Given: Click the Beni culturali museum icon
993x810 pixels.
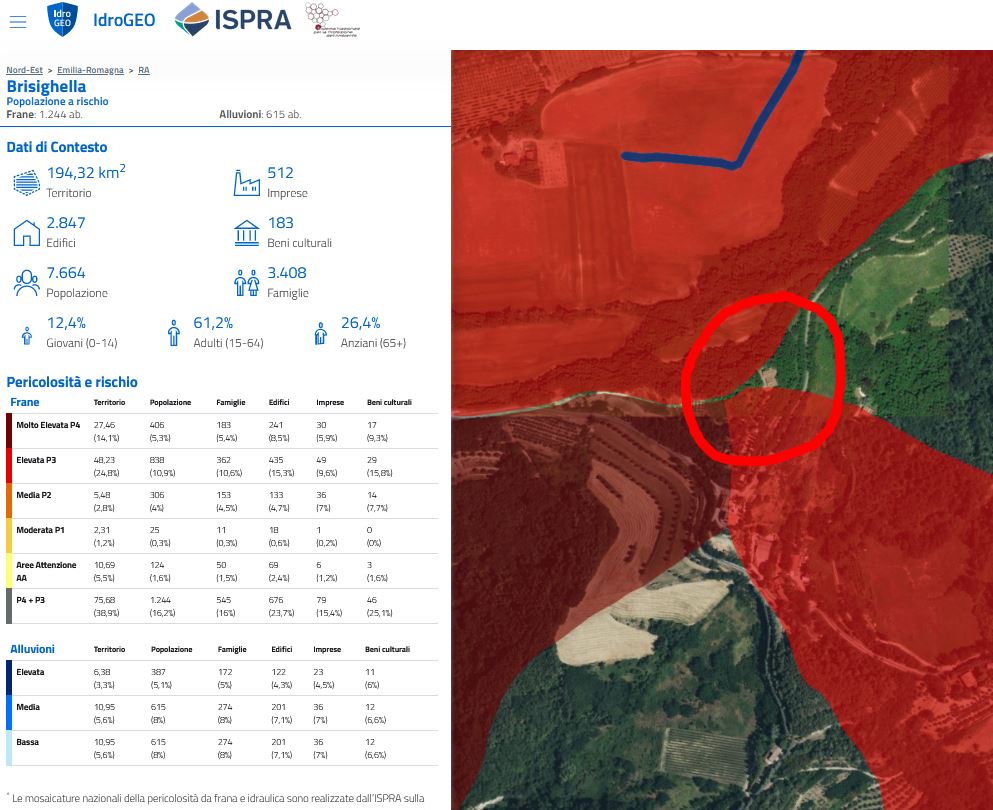Looking at the screenshot, I should (x=247, y=232).
